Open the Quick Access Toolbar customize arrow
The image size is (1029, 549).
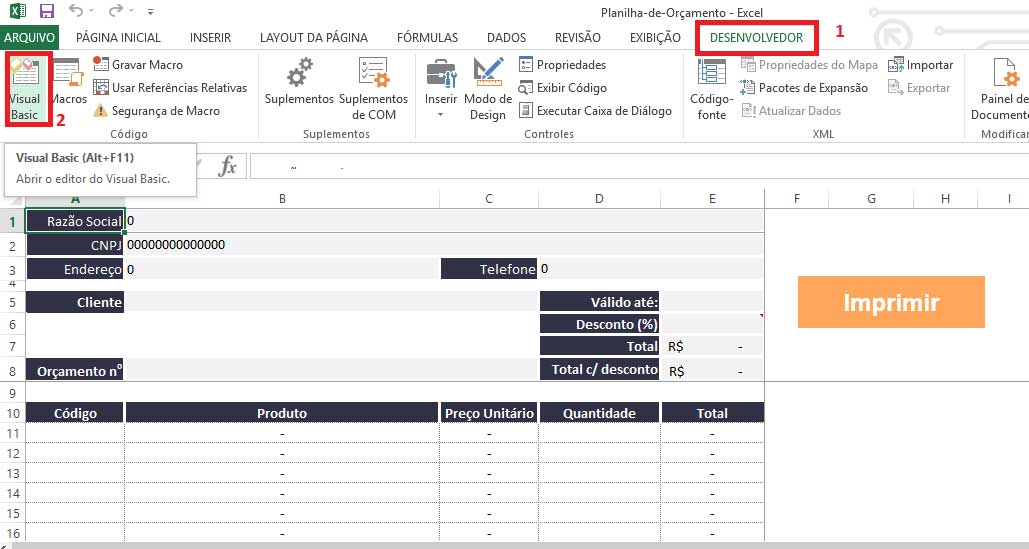(151, 13)
